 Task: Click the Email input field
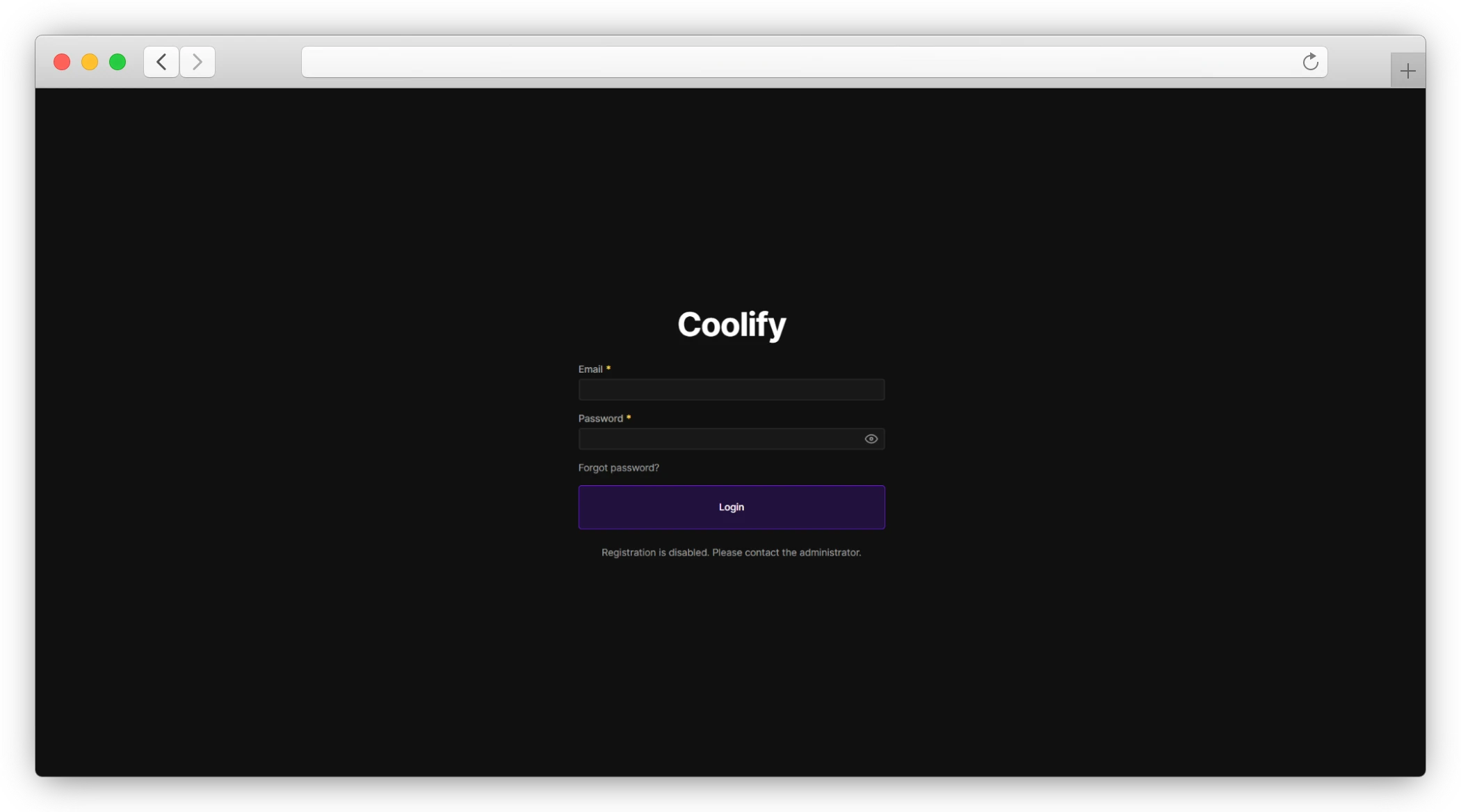pos(731,389)
